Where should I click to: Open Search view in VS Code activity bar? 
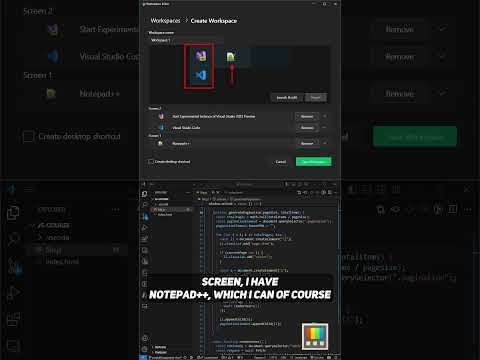tap(145, 205)
